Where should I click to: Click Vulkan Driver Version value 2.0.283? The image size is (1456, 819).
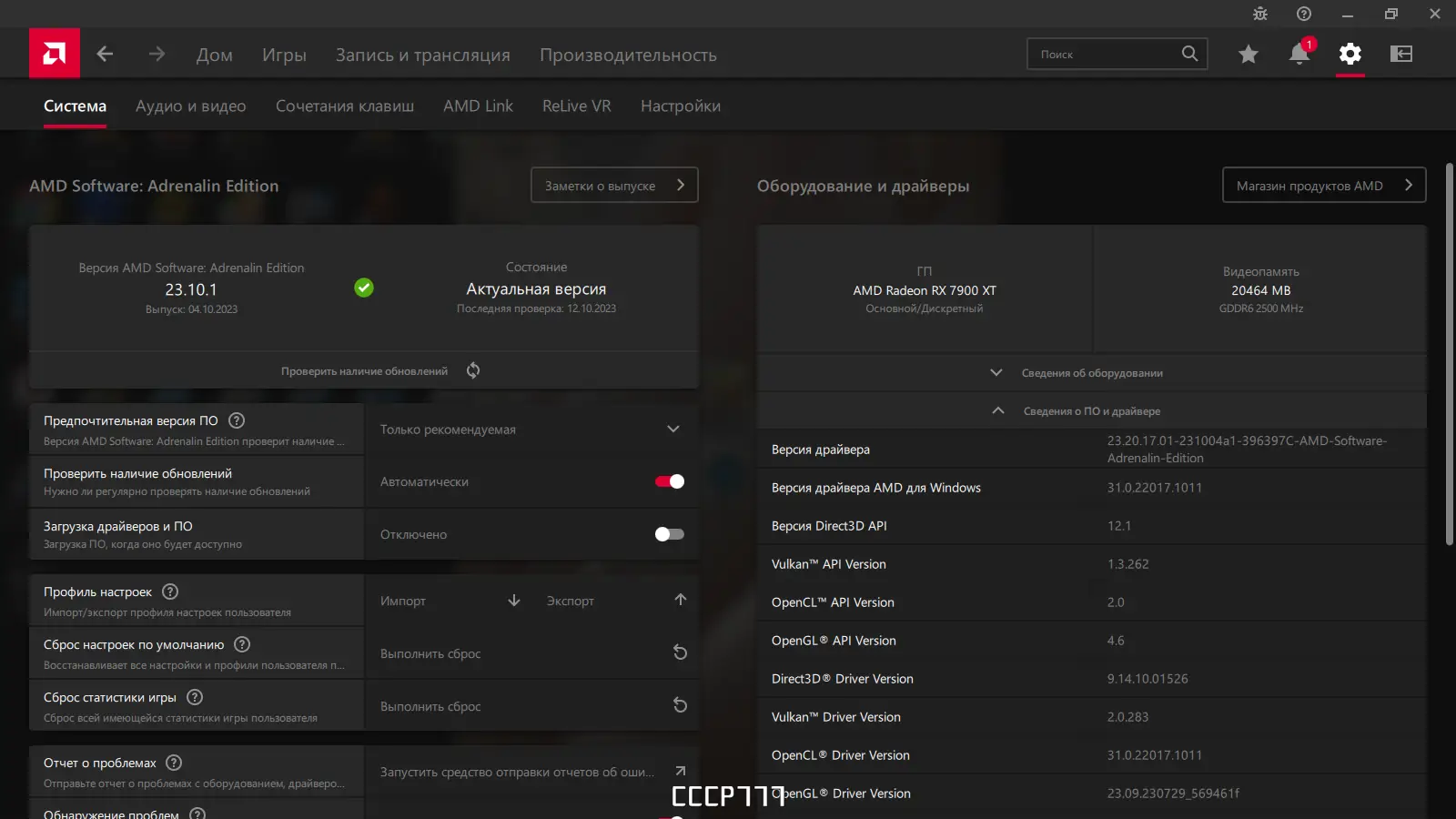click(1128, 717)
